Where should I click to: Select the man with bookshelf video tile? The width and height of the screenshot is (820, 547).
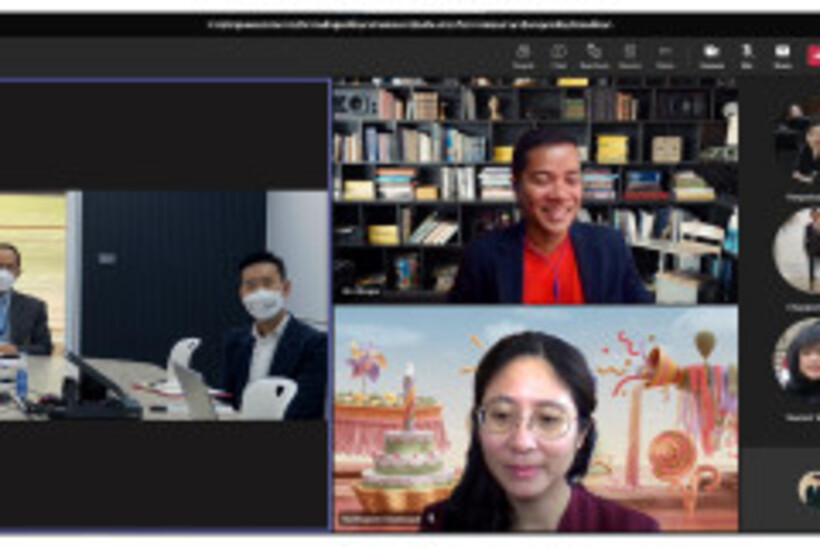click(x=536, y=191)
